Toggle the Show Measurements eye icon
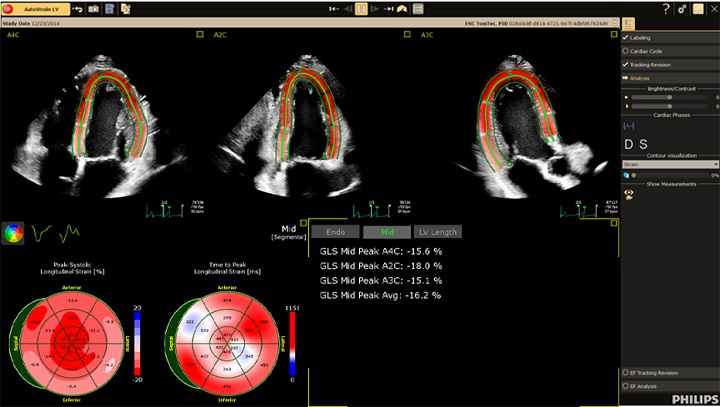The width and height of the screenshot is (720, 407). click(630, 194)
